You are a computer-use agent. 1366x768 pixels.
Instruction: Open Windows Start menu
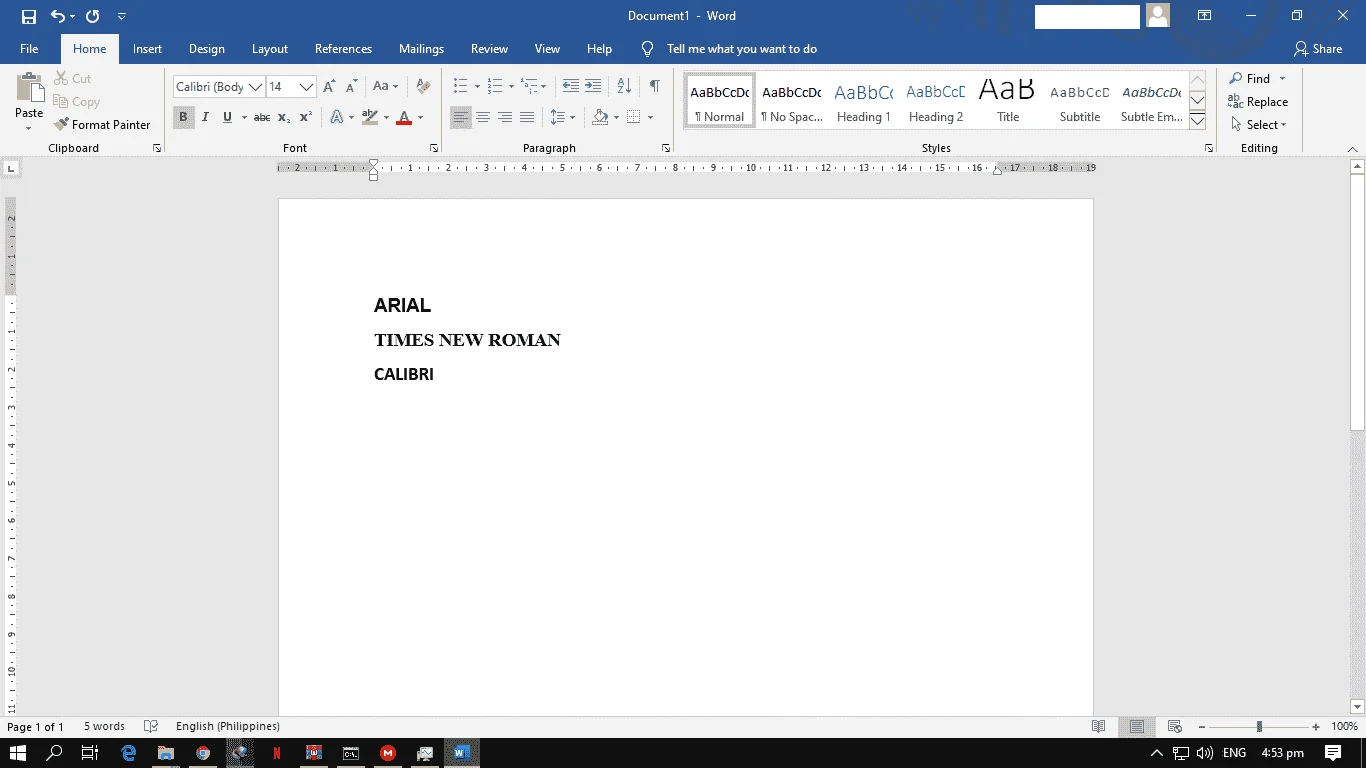coord(19,753)
